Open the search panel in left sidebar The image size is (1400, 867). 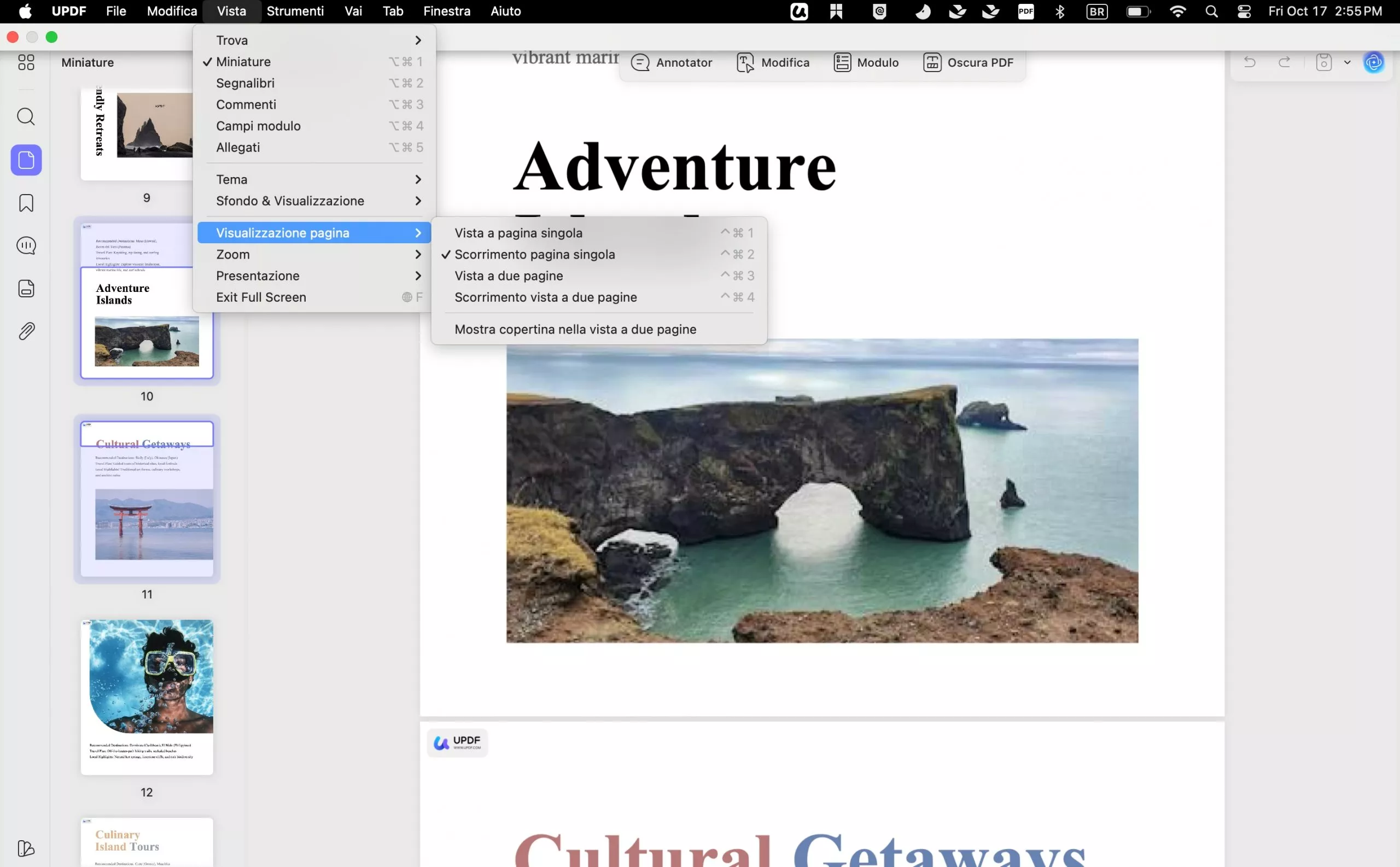point(26,117)
